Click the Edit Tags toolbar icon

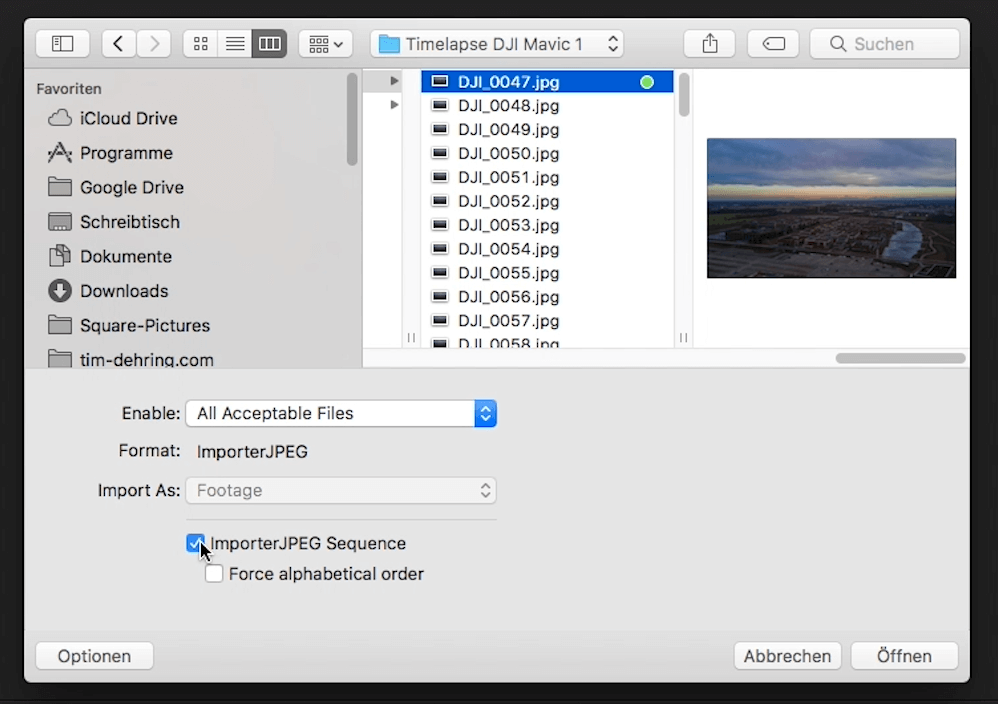coord(773,44)
